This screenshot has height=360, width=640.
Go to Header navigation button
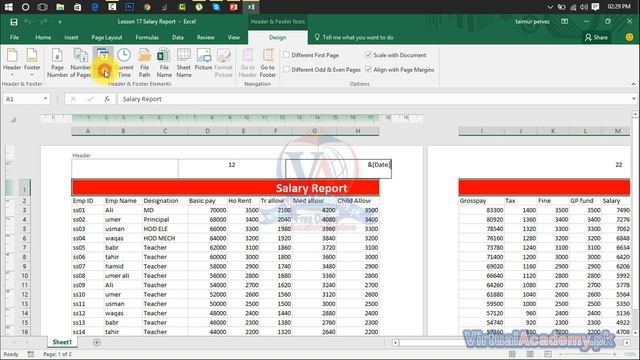pos(247,63)
